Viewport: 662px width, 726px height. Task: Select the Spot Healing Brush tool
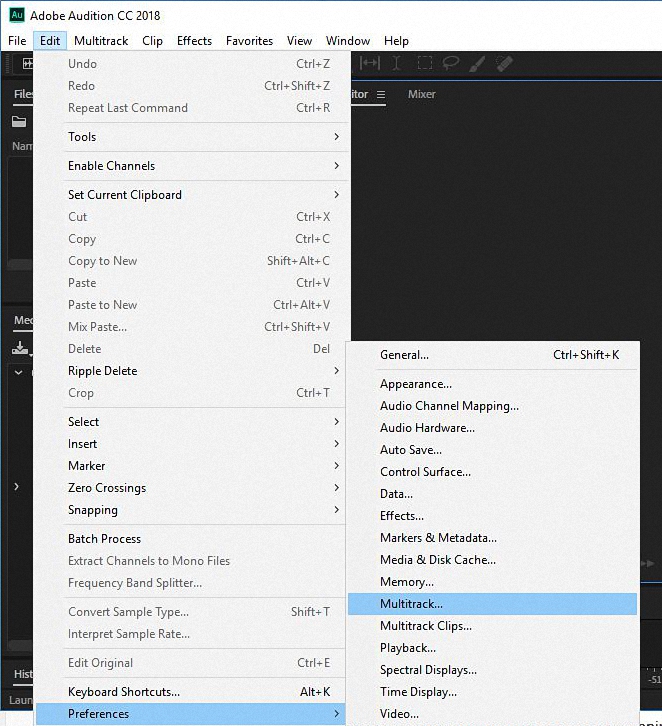pos(505,63)
